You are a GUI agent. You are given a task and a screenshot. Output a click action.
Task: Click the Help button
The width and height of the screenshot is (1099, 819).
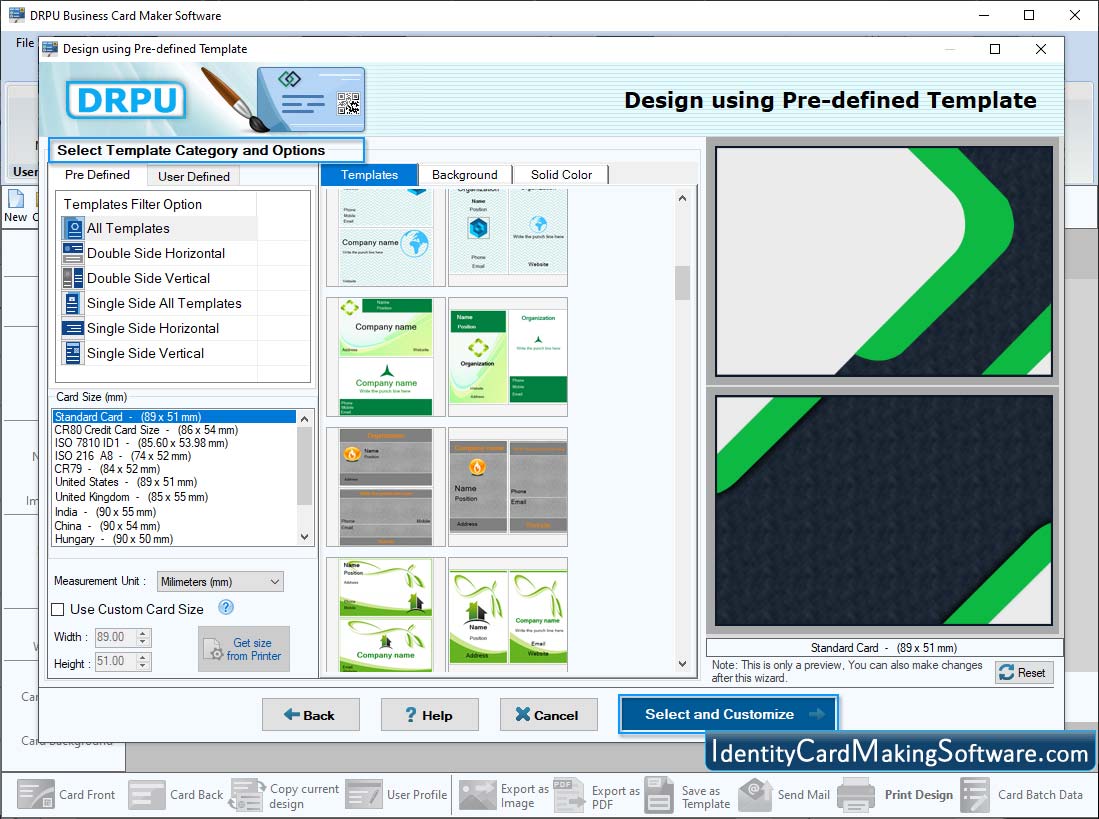coord(430,715)
